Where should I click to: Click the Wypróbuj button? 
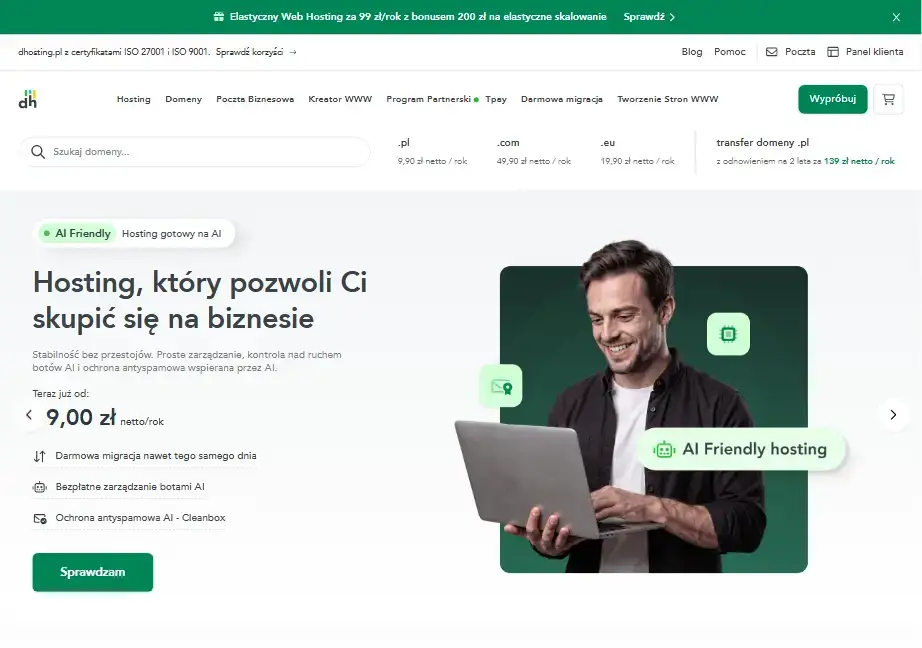(833, 99)
